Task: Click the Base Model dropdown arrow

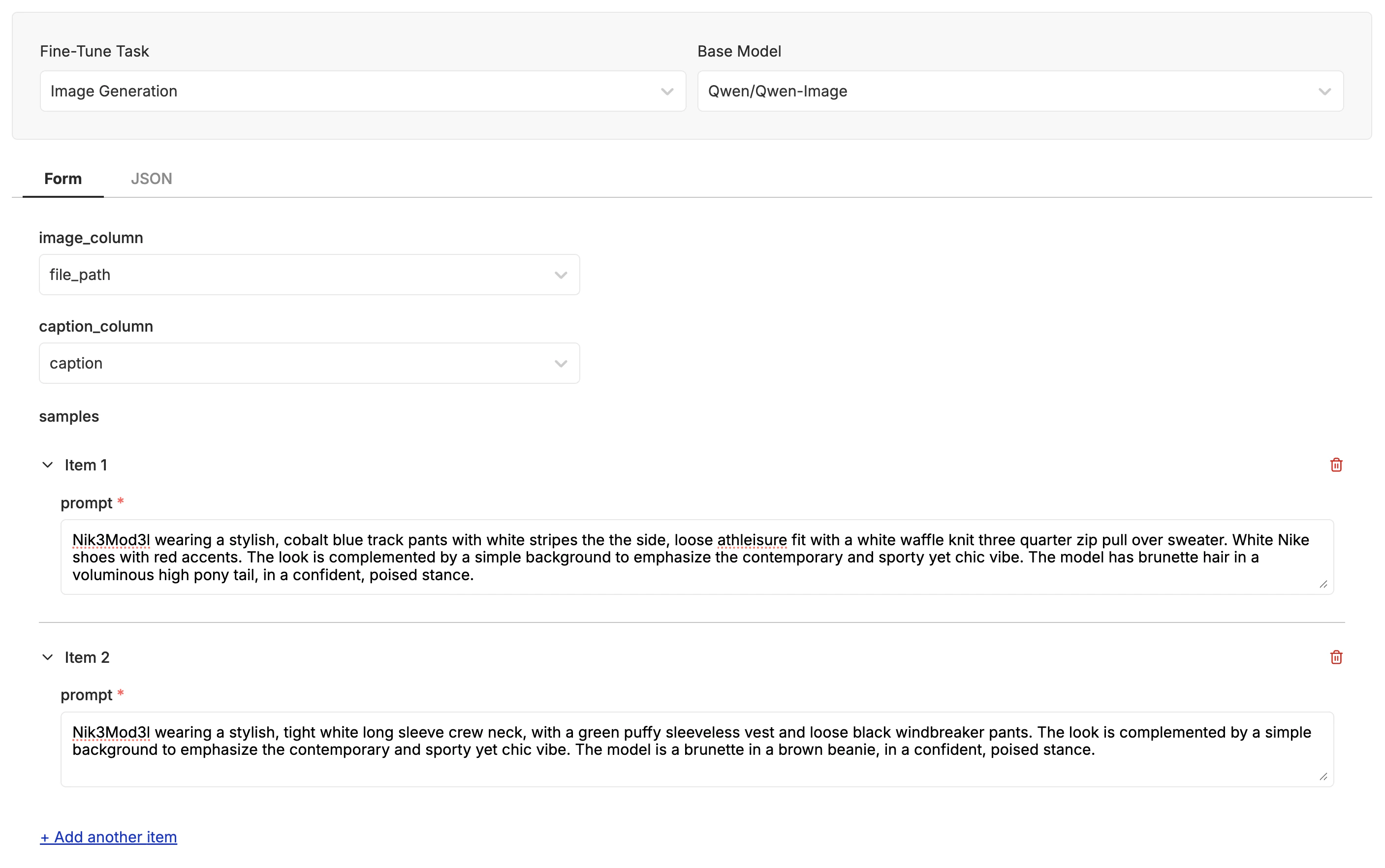Action: pyautogui.click(x=1324, y=92)
